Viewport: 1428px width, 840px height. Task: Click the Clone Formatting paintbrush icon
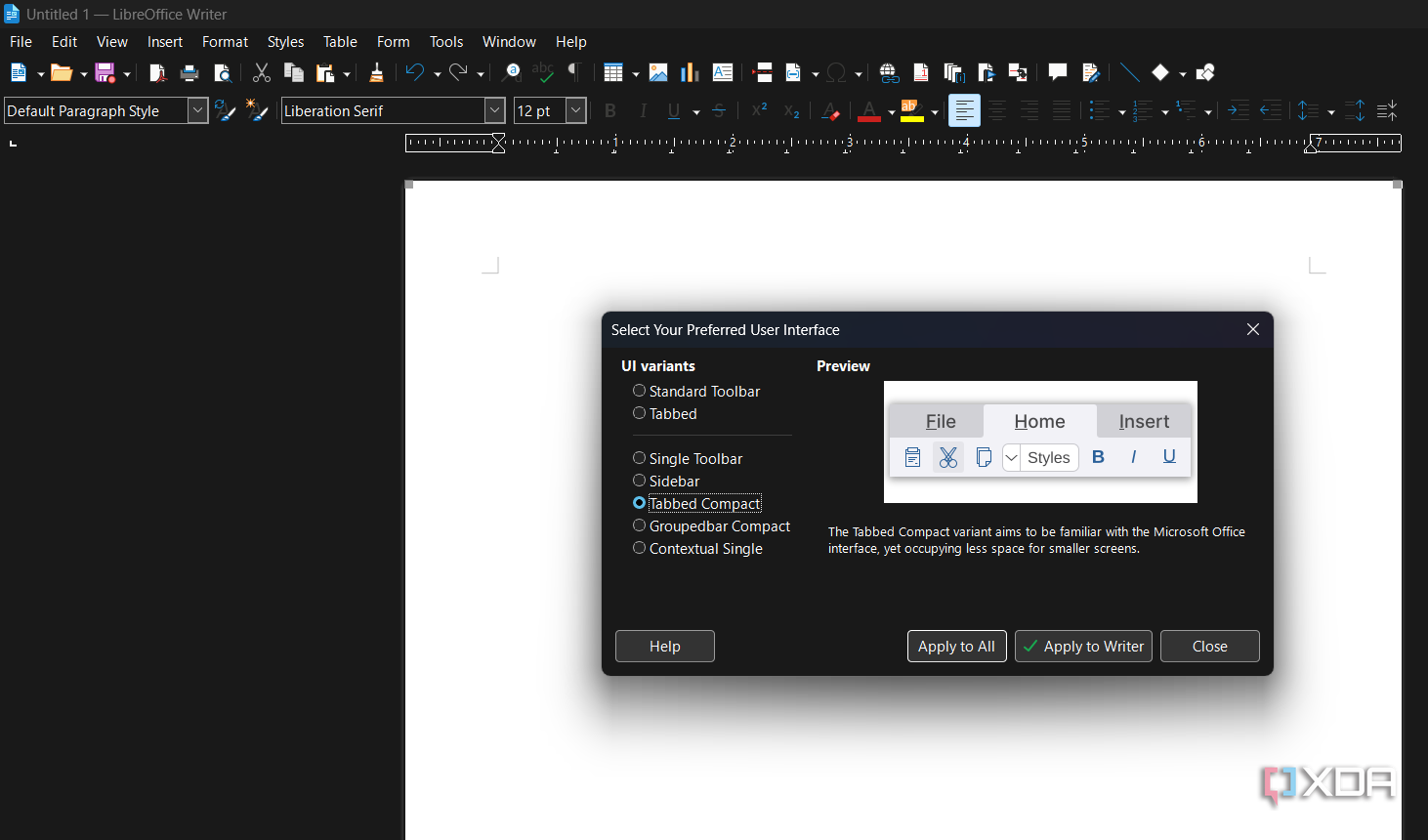(377, 72)
